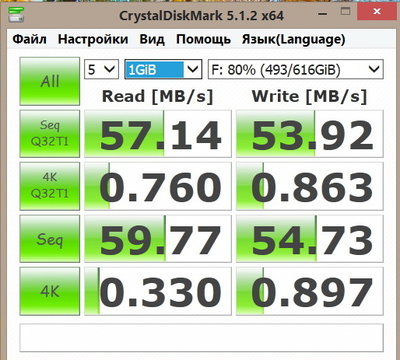Viewport: 400px width, 360px height.
Task: Select the Seq write value 54.73
Action: [x=310, y=239]
